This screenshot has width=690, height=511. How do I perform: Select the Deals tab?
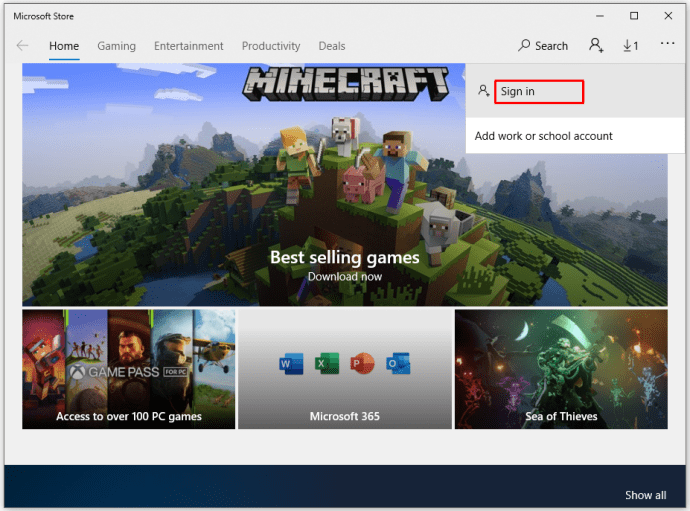pos(332,46)
